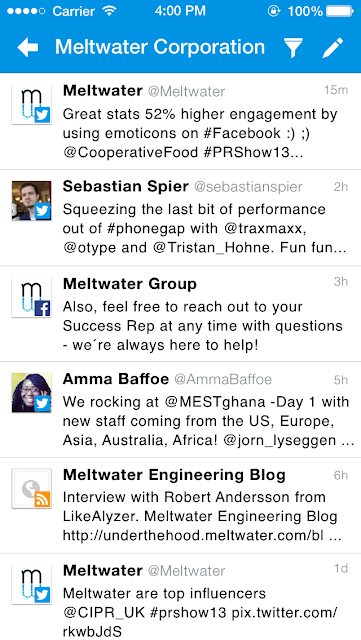Open Amma Baffoe's profile picture
This screenshot has width=361, height=640.
(x=31, y=393)
